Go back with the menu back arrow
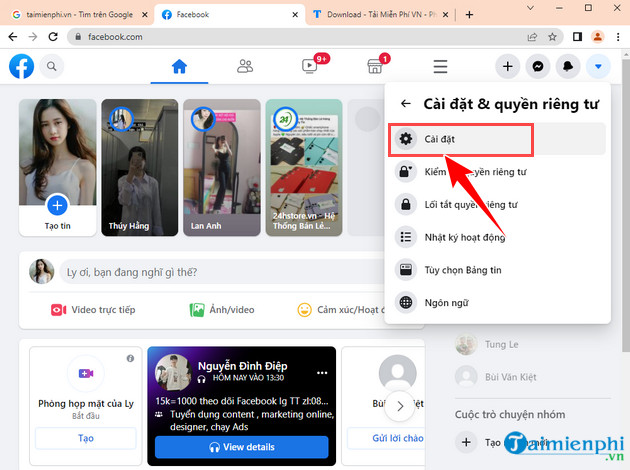Image resolution: width=630 pixels, height=470 pixels. [406, 104]
